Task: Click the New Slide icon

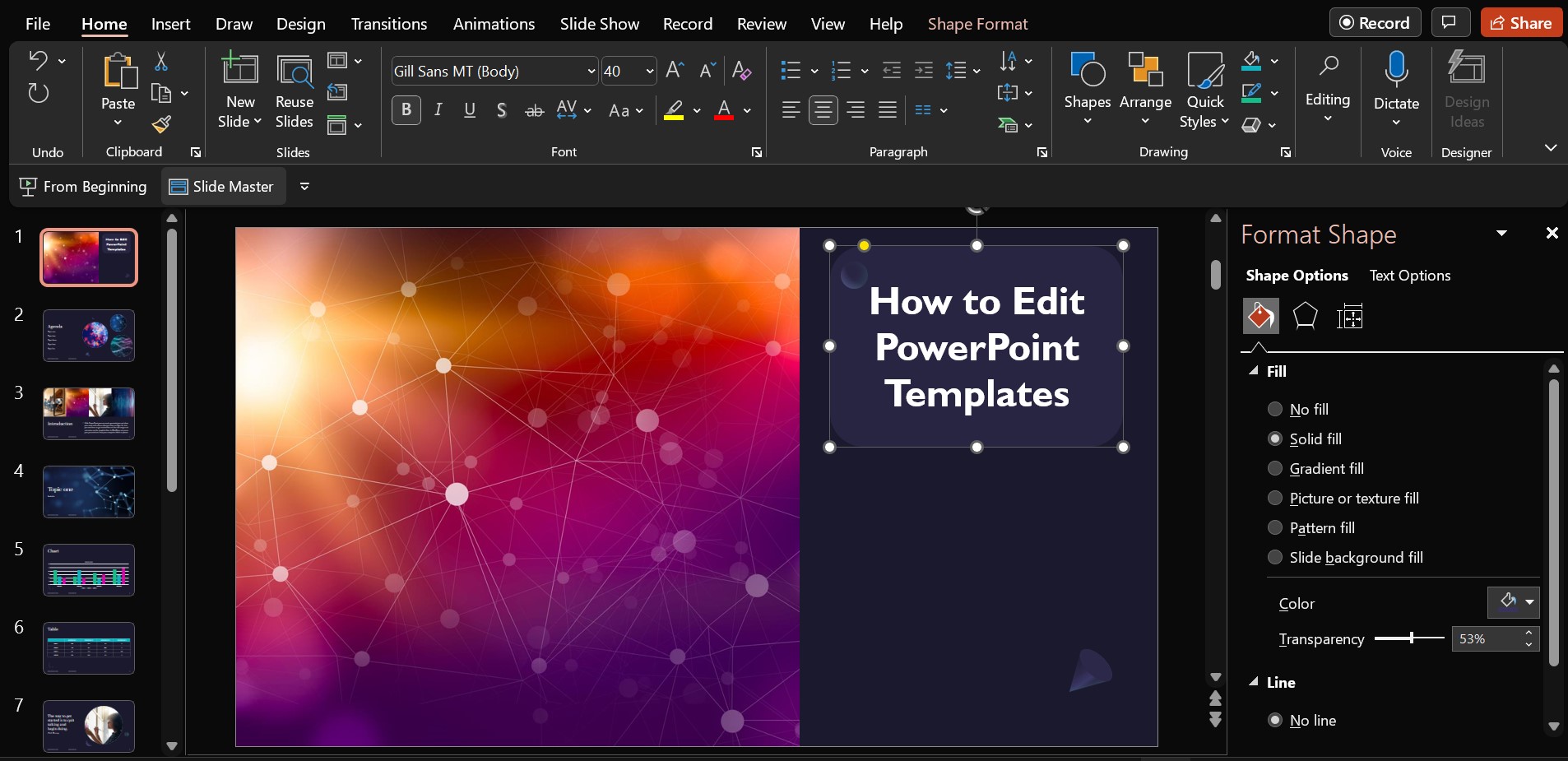Action: tap(240, 69)
